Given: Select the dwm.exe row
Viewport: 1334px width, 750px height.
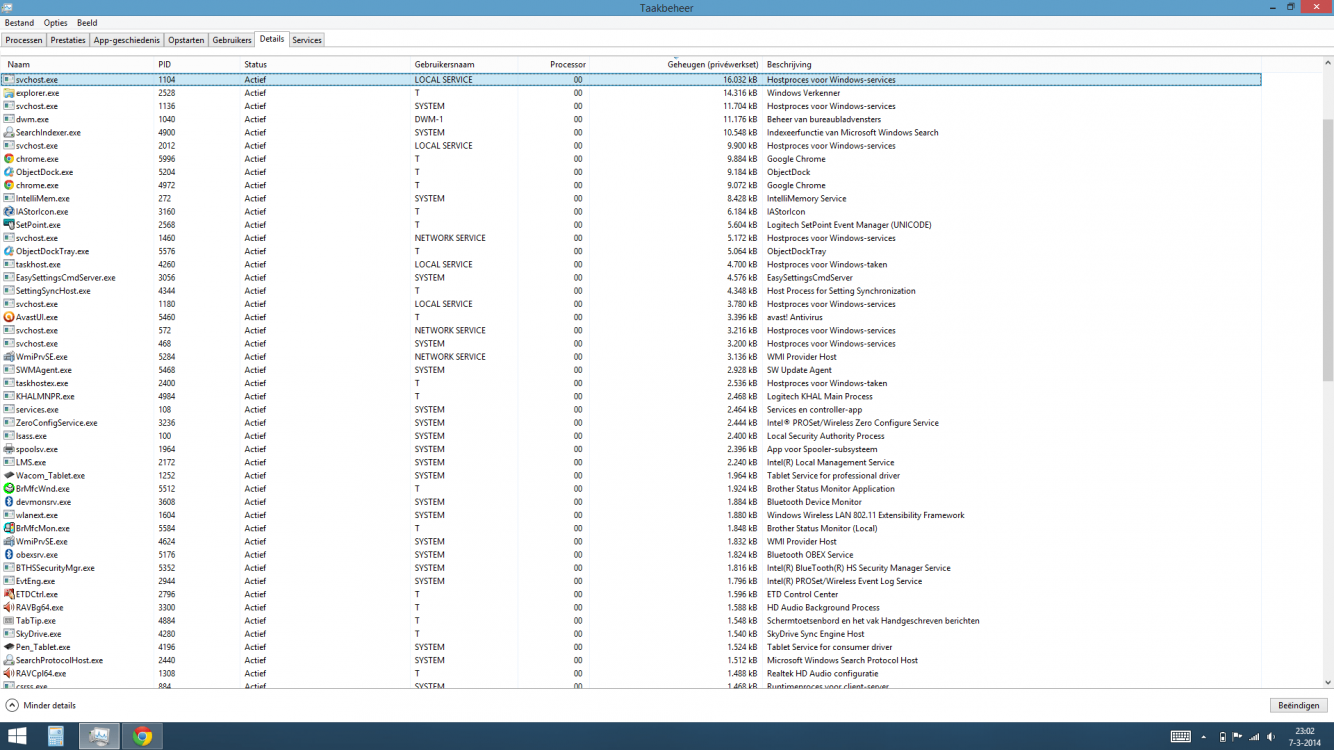Looking at the screenshot, I should pos(631,119).
